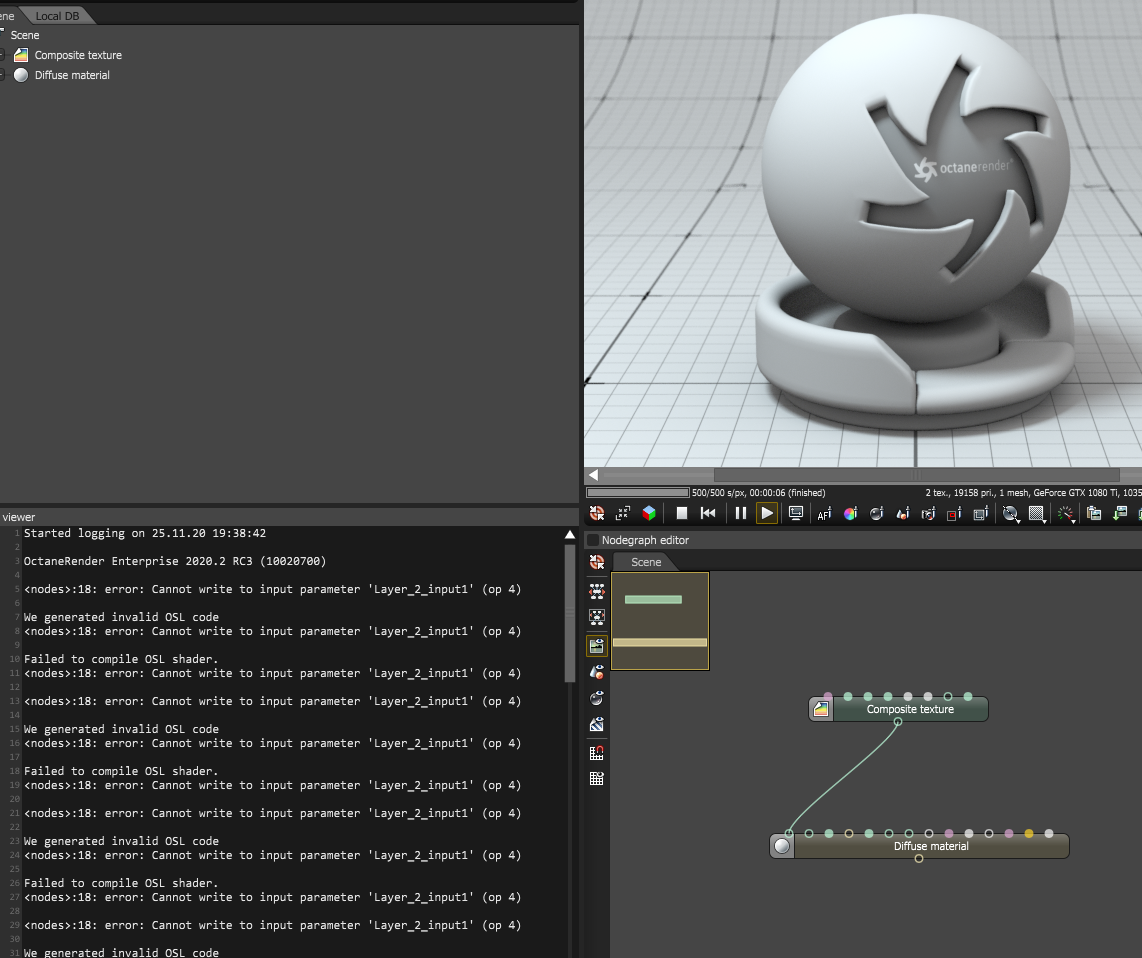Open the sub-sampling mode dropdown

coord(1036,514)
